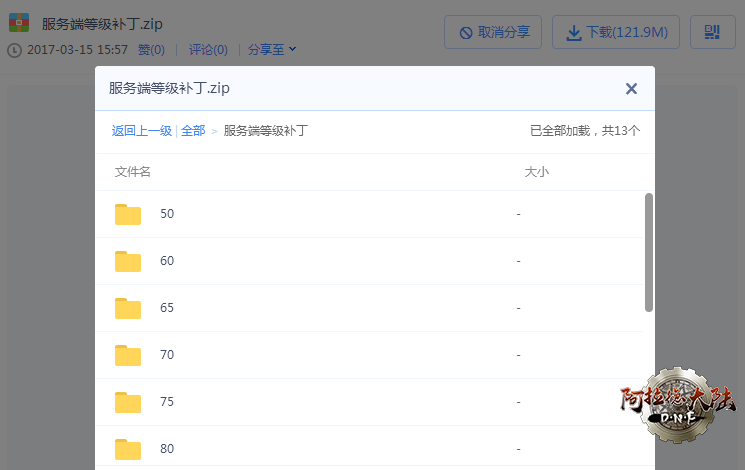The height and width of the screenshot is (470, 745).
Task: Click the 赞(0) like link
Action: coord(151,50)
